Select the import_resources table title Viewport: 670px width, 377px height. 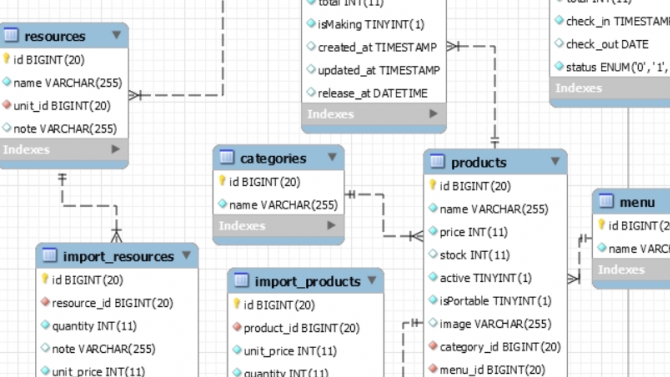(x=118, y=256)
